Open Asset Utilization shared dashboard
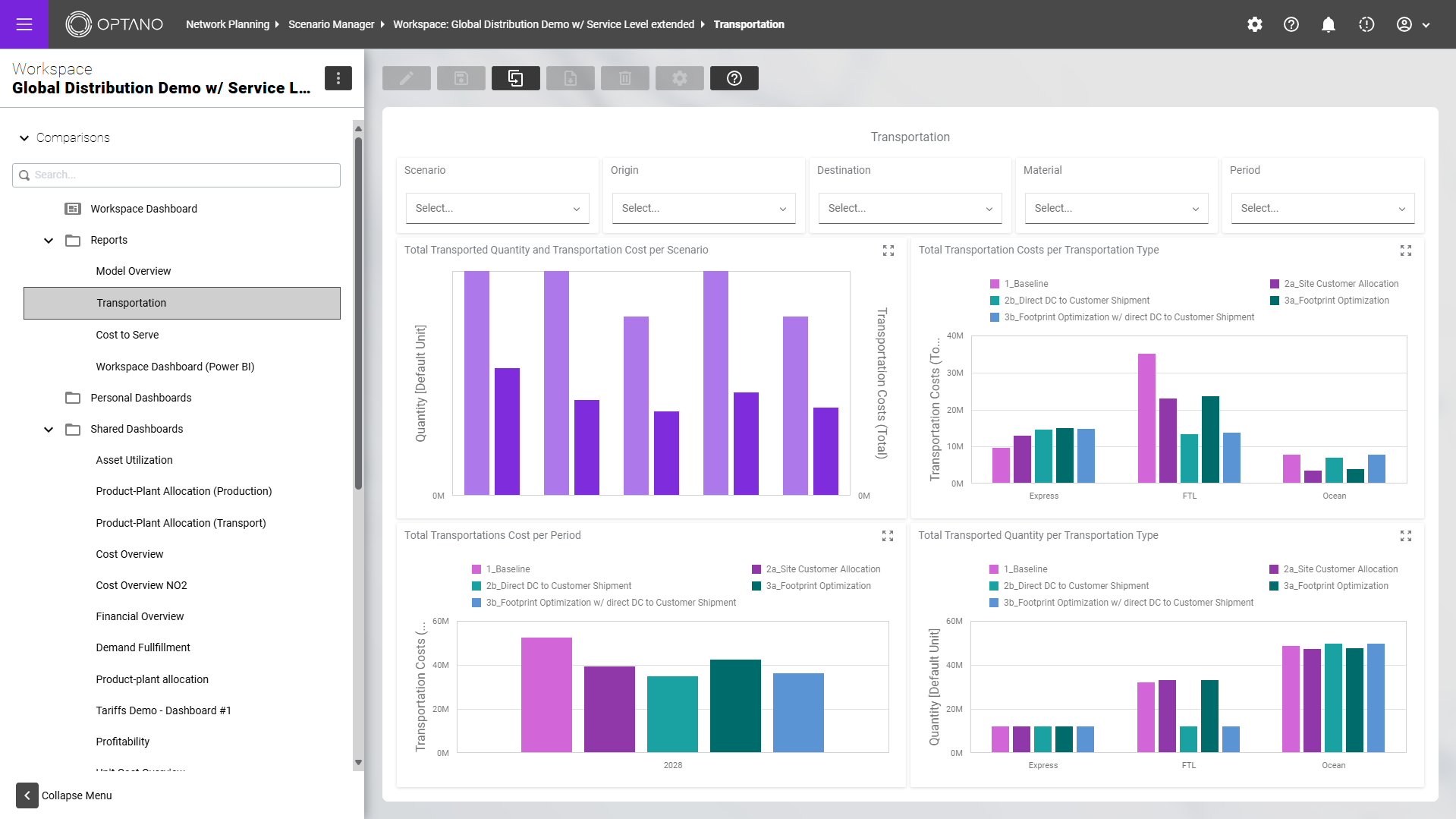This screenshot has width=1456, height=819. (x=134, y=460)
